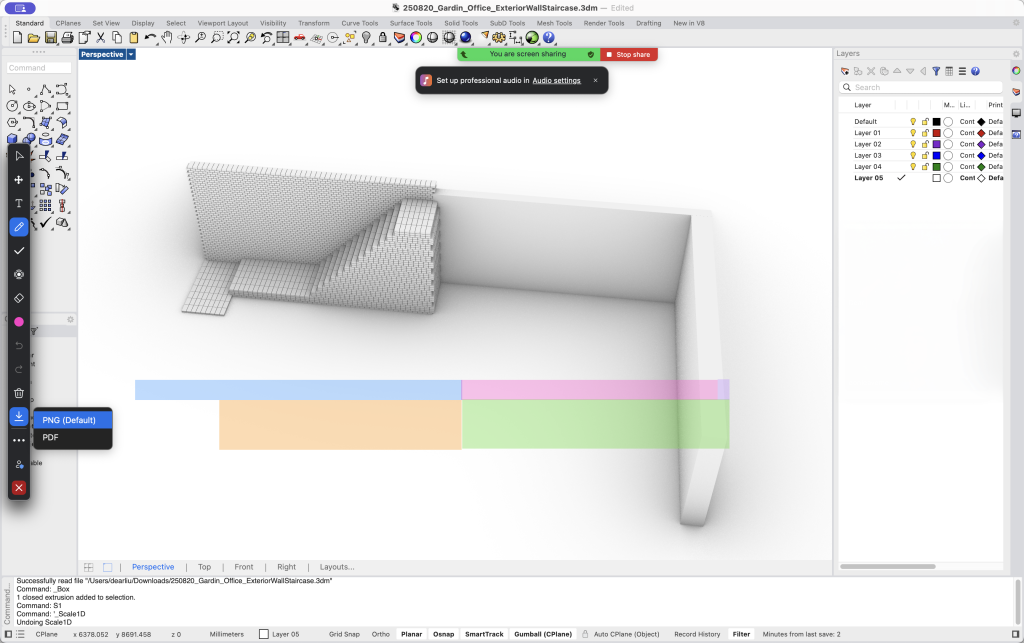Click the Undo arrow in Standard toolbar
1024x643 pixels.
point(149,38)
